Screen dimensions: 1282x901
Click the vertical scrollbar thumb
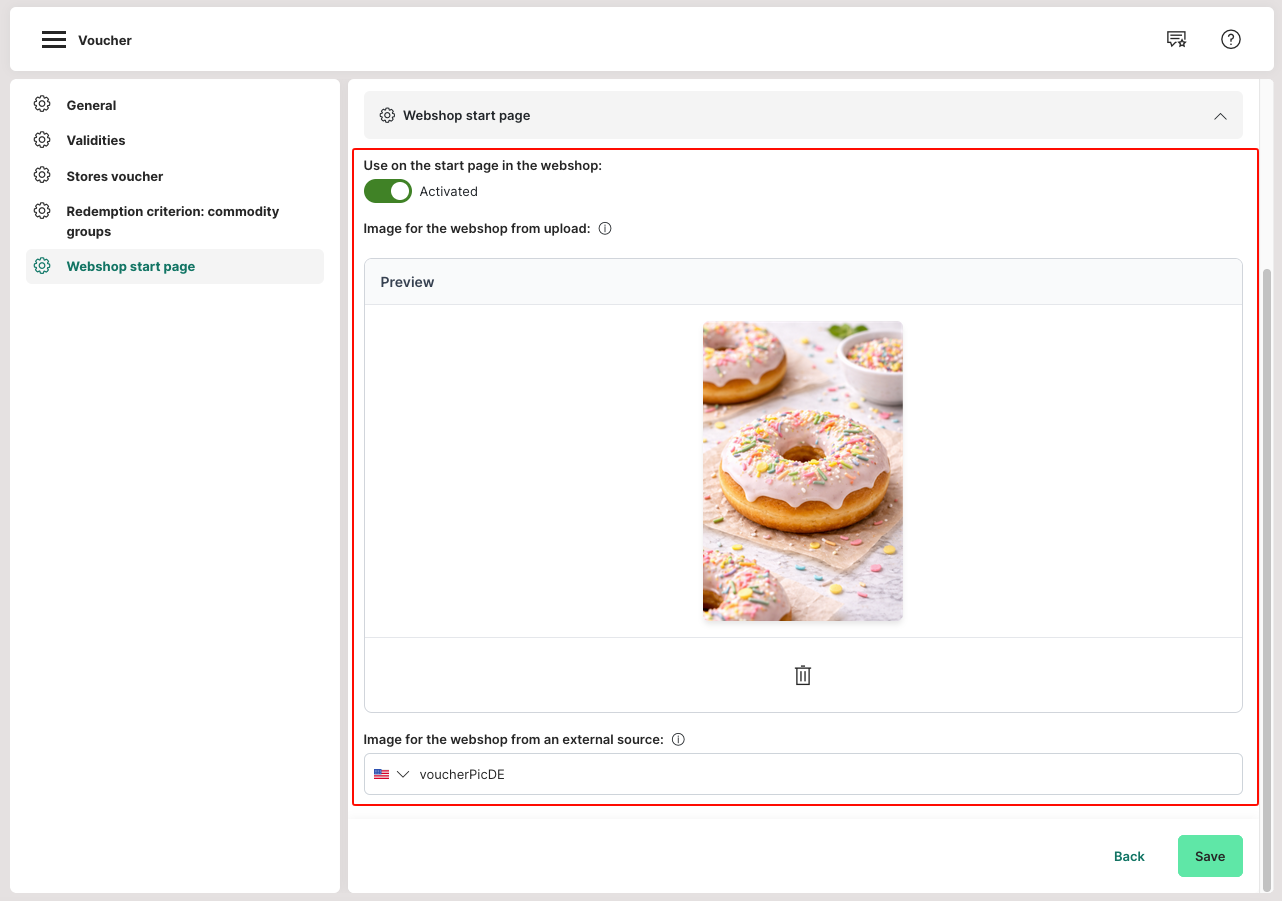[1268, 578]
